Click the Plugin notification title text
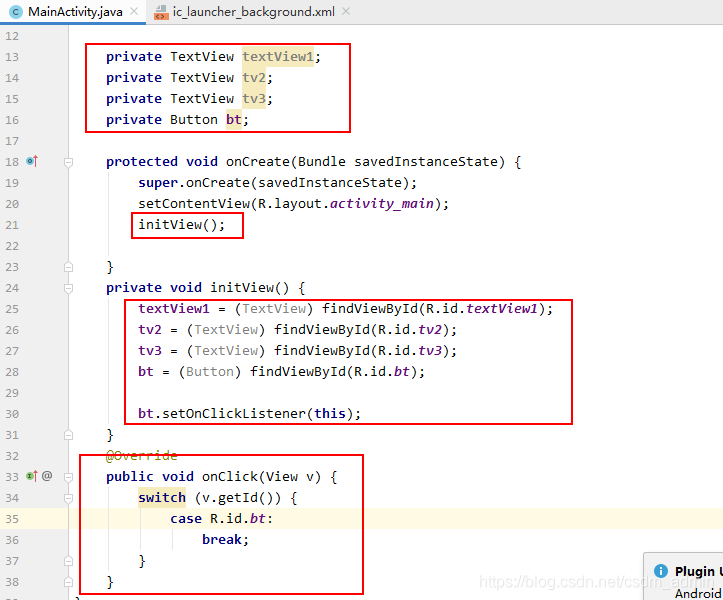This screenshot has height=600, width=723. click(698, 571)
